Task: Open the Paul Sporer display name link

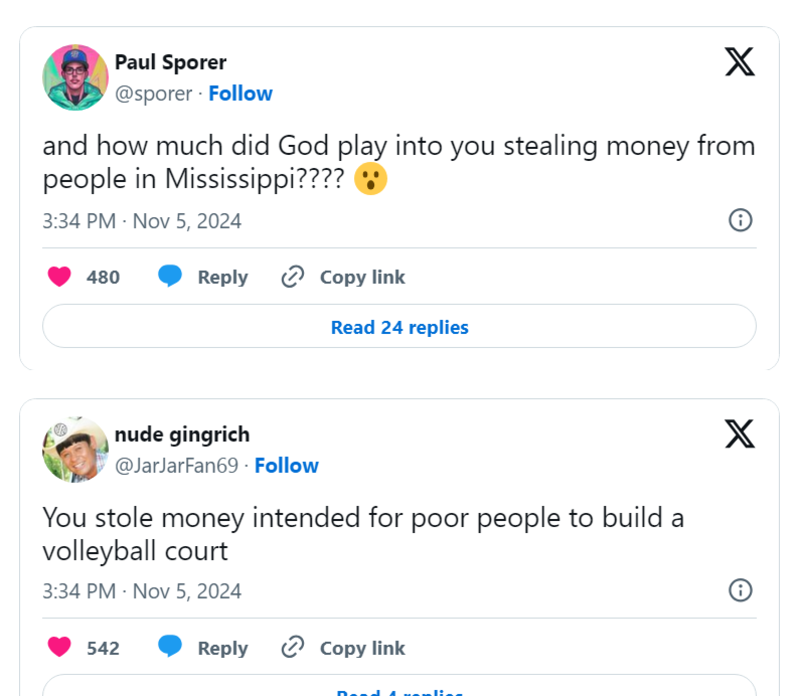Action: (170, 62)
